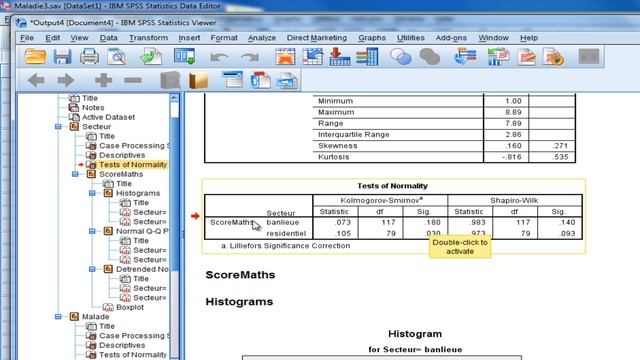The width and height of the screenshot is (640, 360).
Task: Click Data Editor window title Maladie3.sav
Action: [118, 6]
